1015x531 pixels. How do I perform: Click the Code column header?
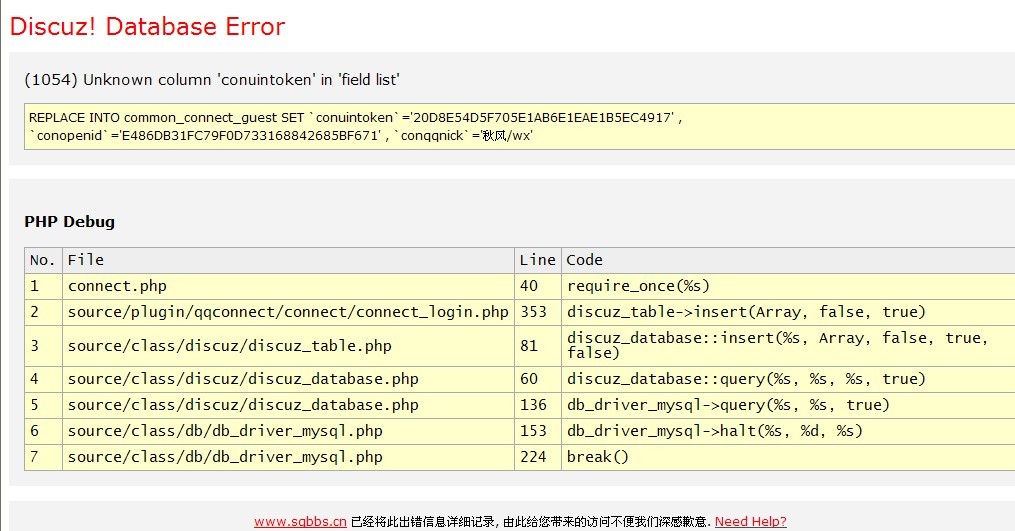point(585,260)
